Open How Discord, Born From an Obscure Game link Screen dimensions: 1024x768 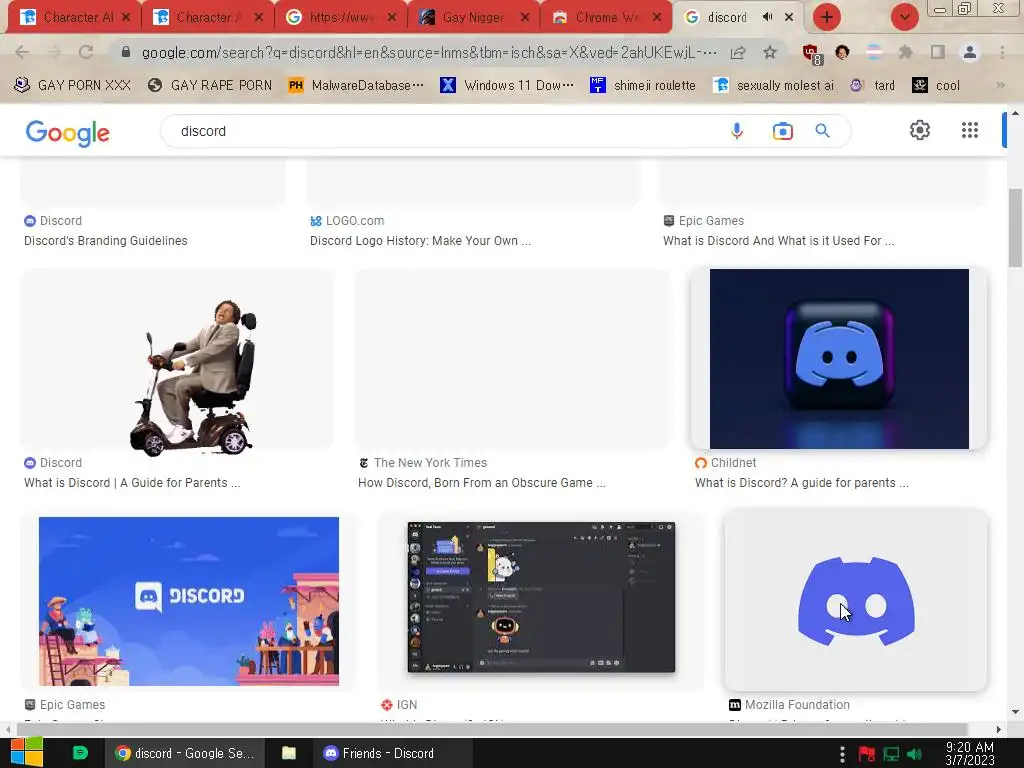pos(481,483)
